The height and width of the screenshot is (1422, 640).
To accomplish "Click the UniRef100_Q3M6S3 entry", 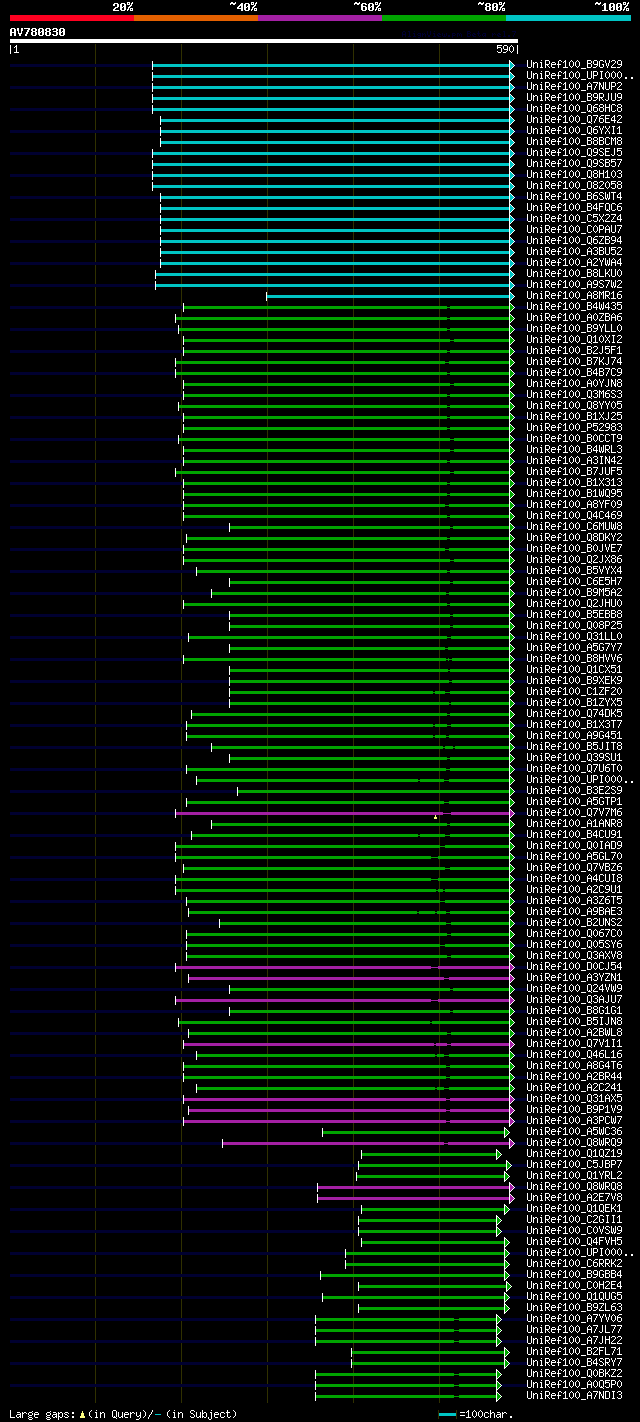I will click(x=575, y=394).
